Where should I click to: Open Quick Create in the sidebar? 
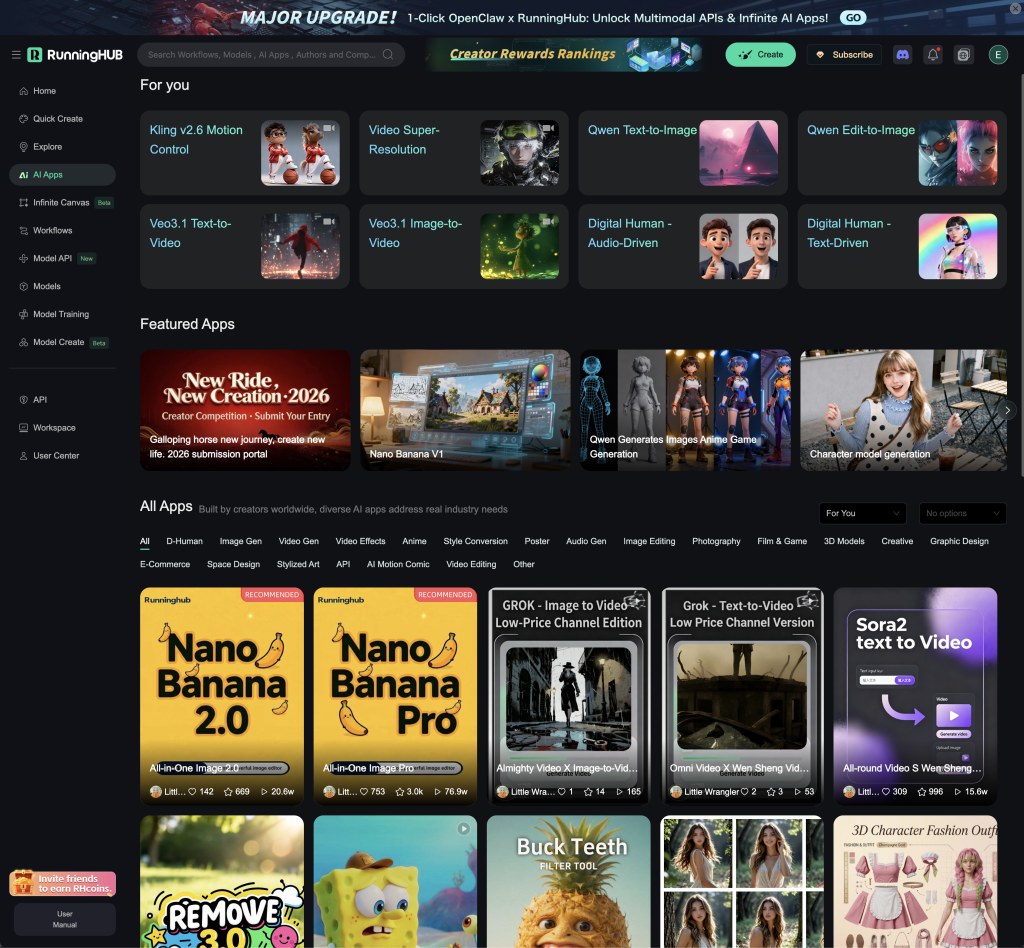62,119
